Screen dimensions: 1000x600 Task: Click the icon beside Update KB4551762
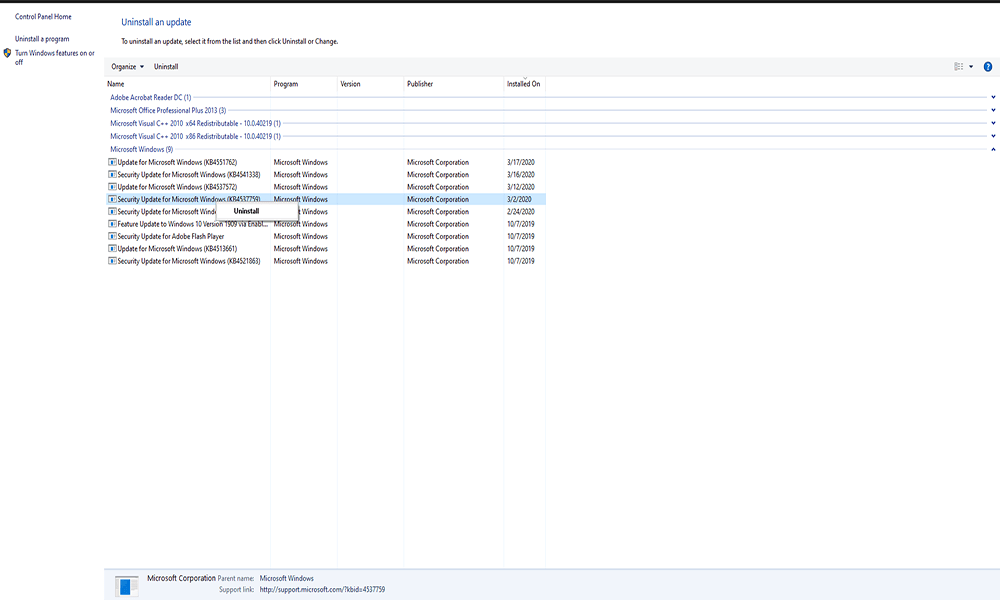pos(112,162)
